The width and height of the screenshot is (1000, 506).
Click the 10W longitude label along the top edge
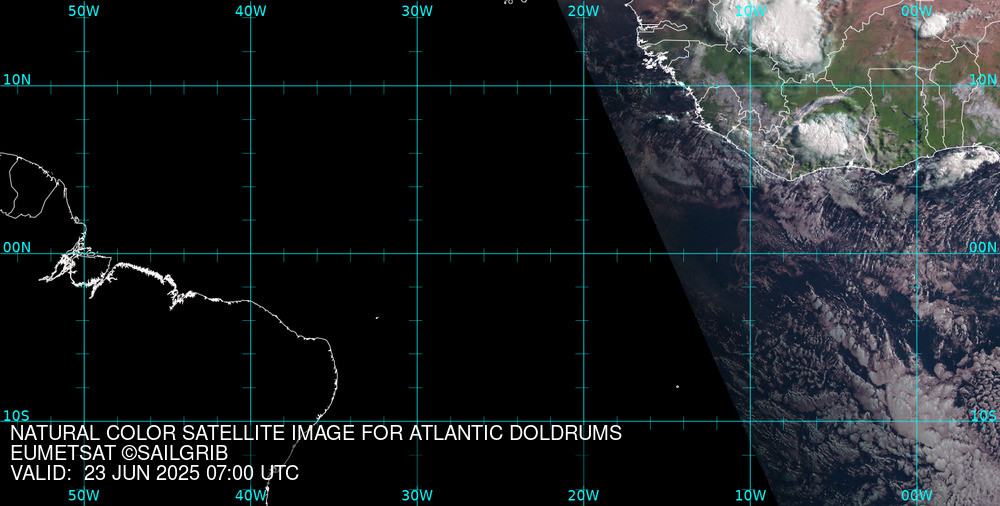tap(751, 11)
